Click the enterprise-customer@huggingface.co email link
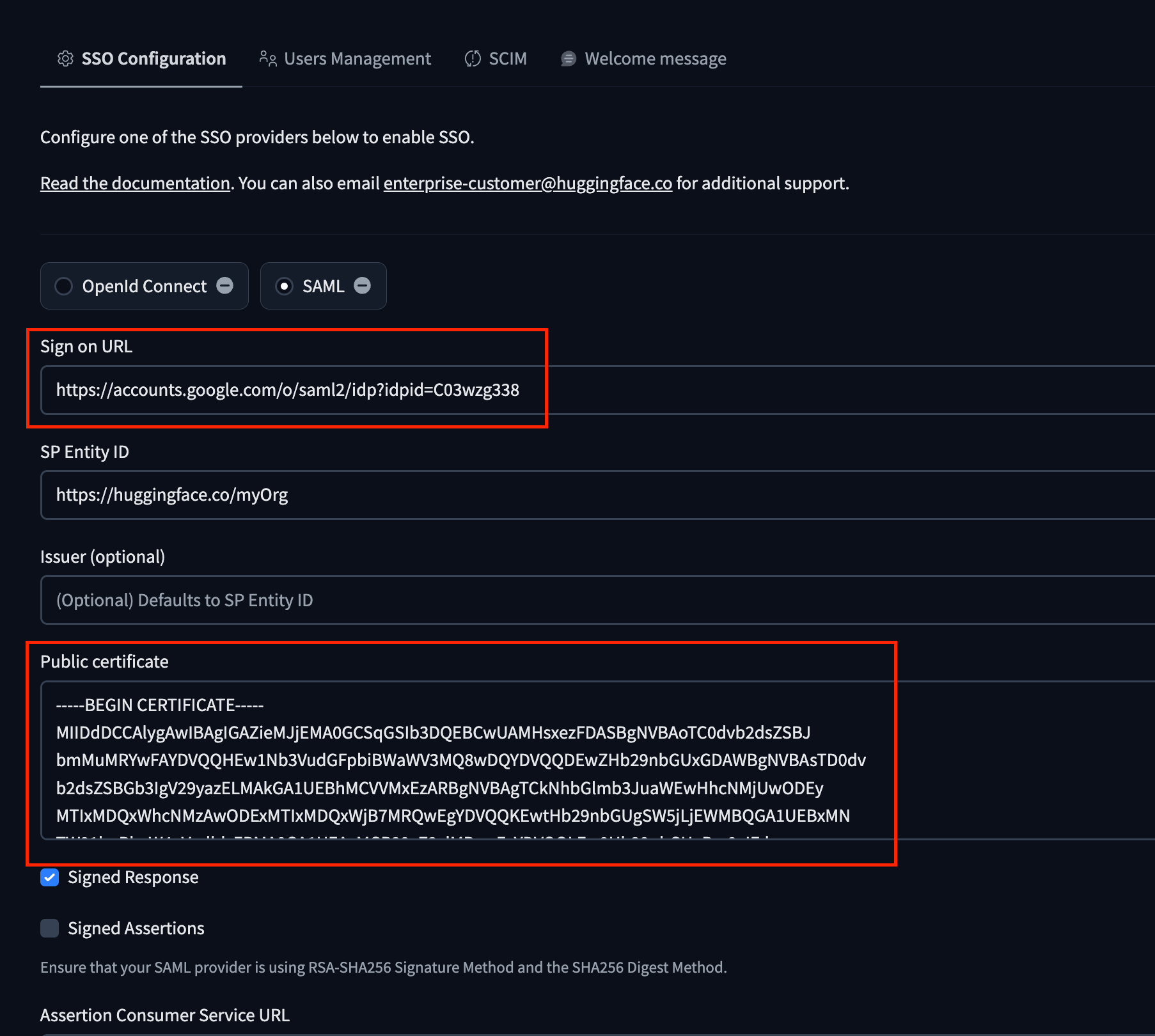Image resolution: width=1155 pixels, height=1036 pixels. pos(528,184)
